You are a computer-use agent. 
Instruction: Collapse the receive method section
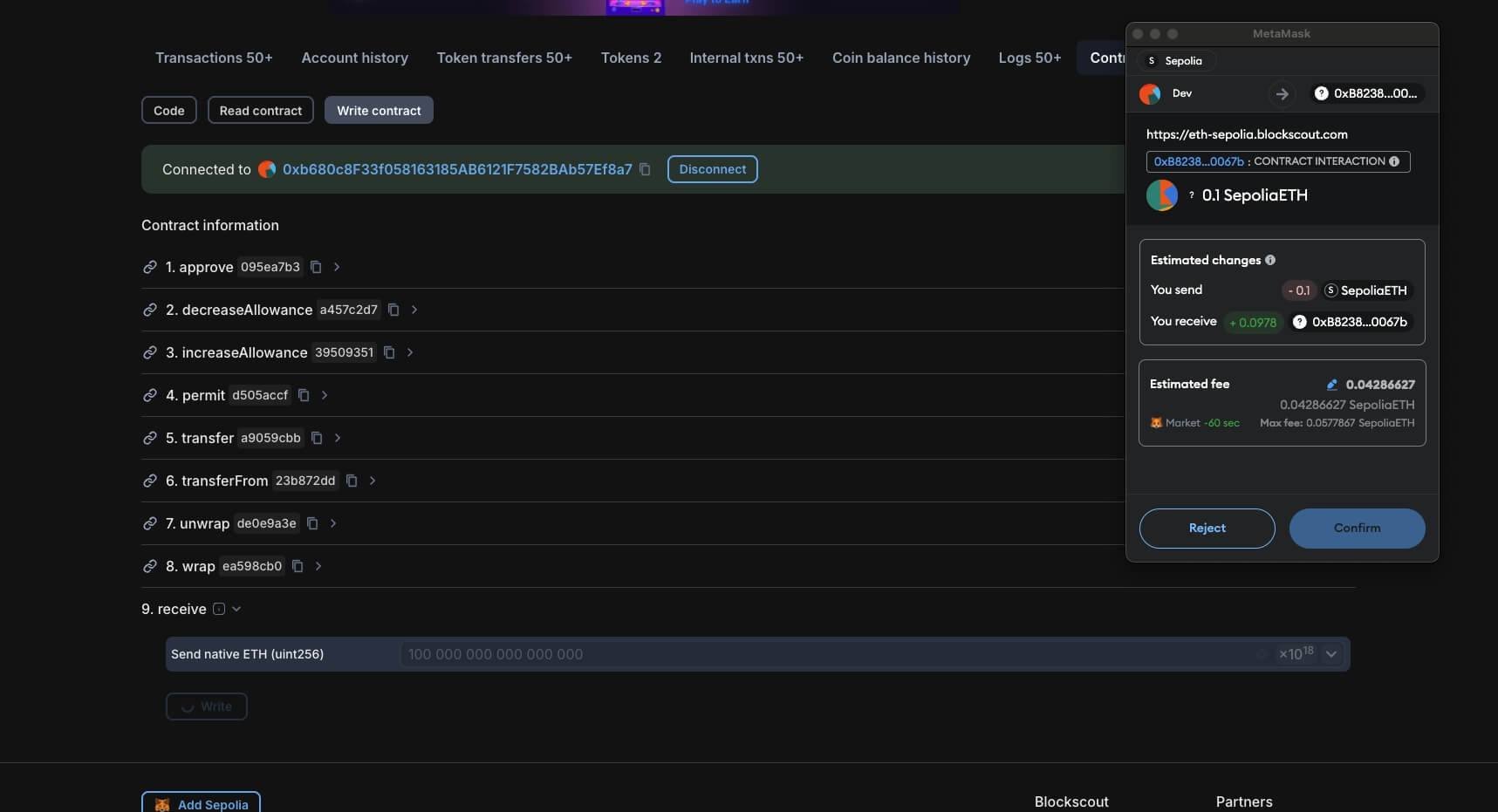(236, 609)
